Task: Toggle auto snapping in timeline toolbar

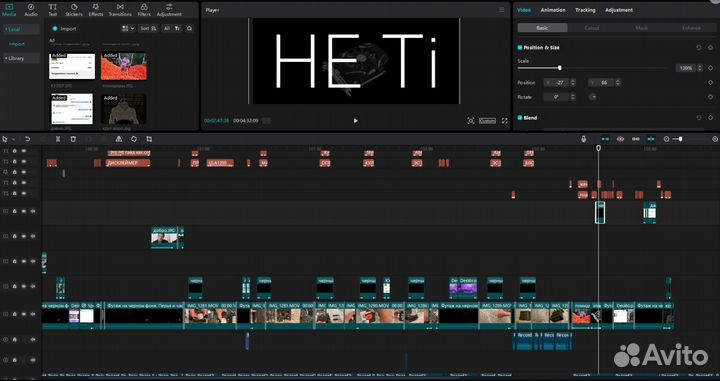Action: pos(620,139)
